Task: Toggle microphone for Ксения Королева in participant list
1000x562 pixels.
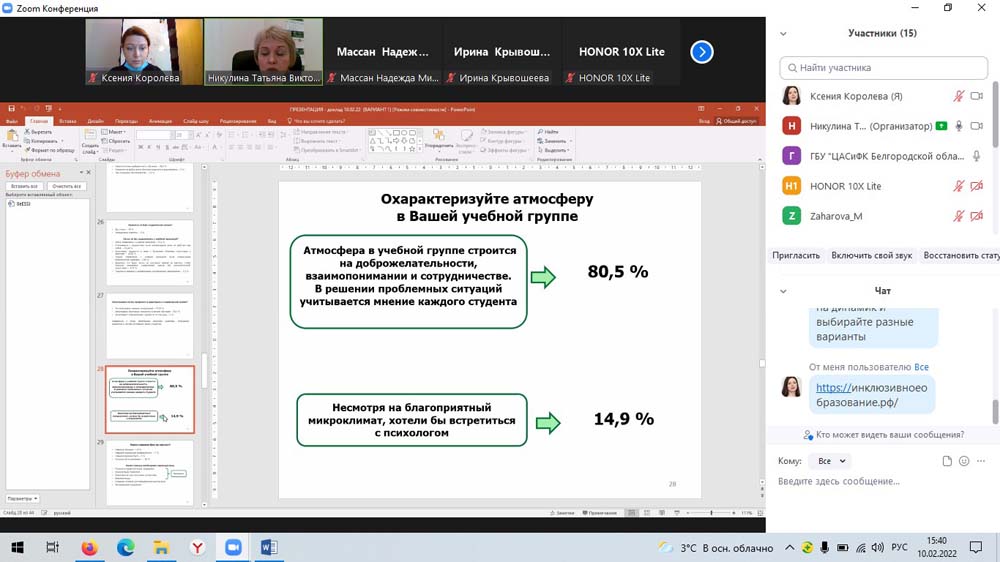Action: pyautogui.click(x=958, y=96)
